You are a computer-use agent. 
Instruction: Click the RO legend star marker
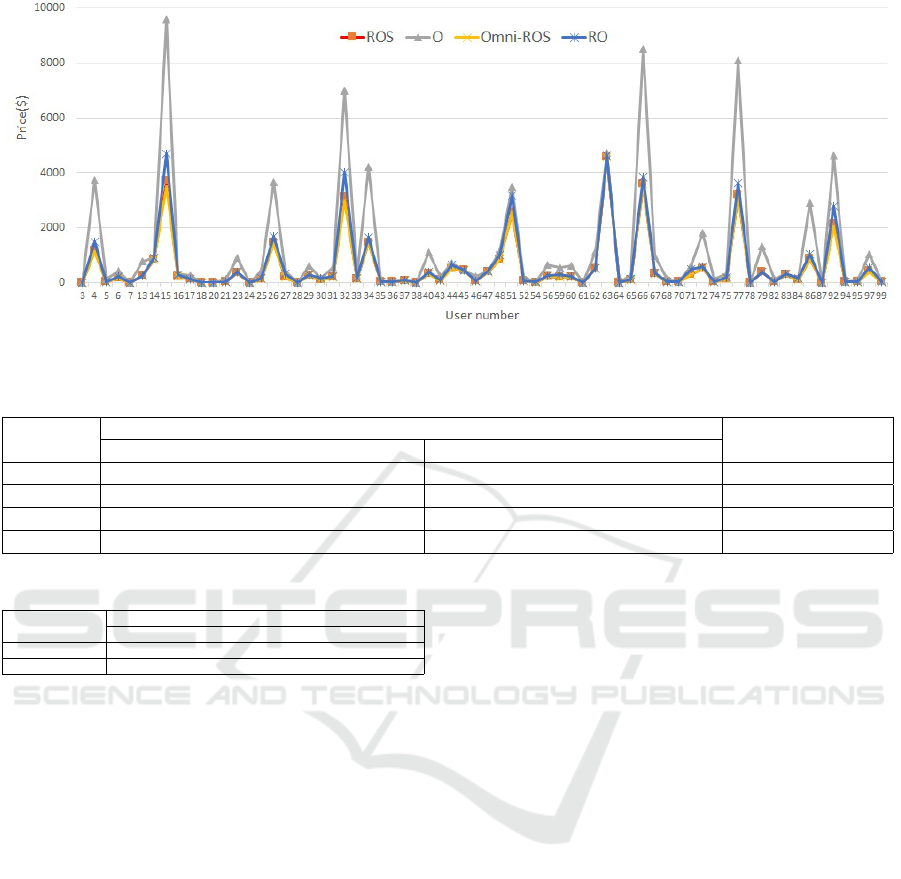point(574,37)
